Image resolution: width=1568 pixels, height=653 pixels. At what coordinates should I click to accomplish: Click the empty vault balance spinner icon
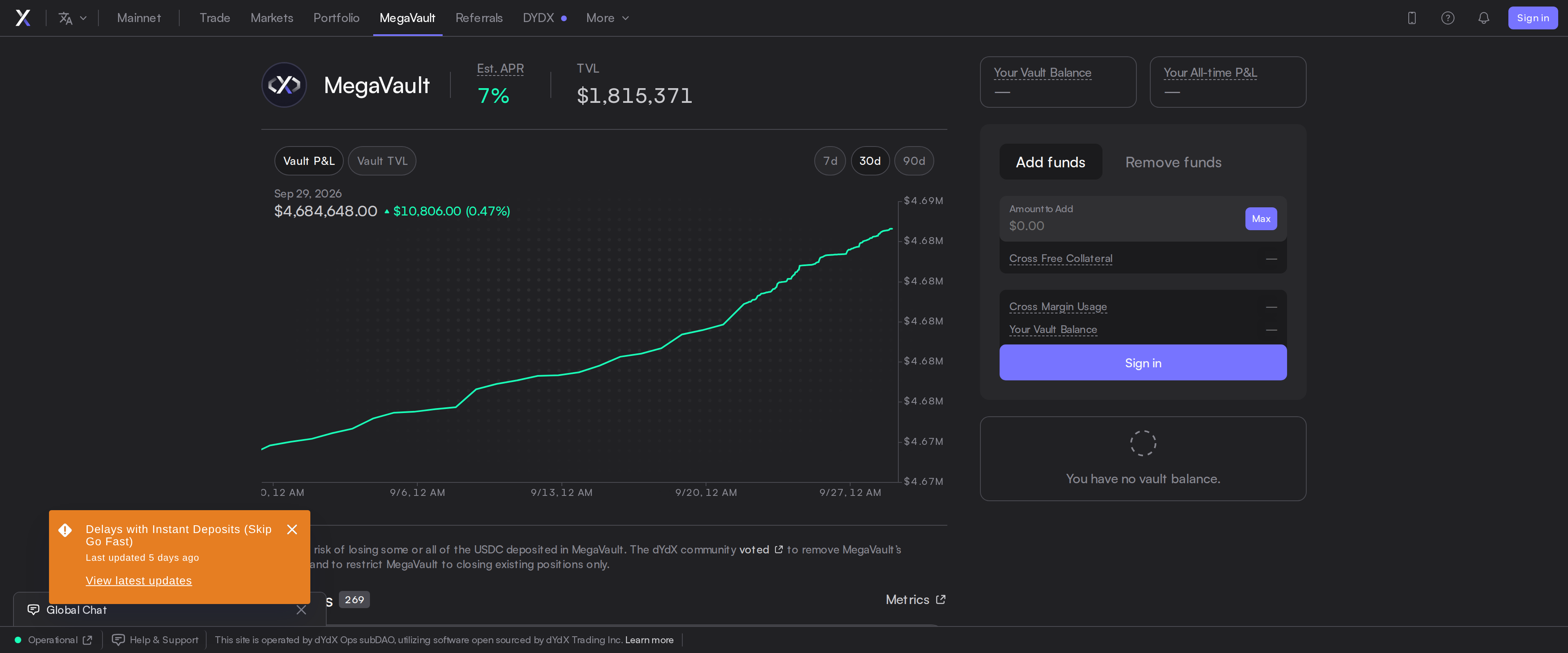pos(1143,443)
